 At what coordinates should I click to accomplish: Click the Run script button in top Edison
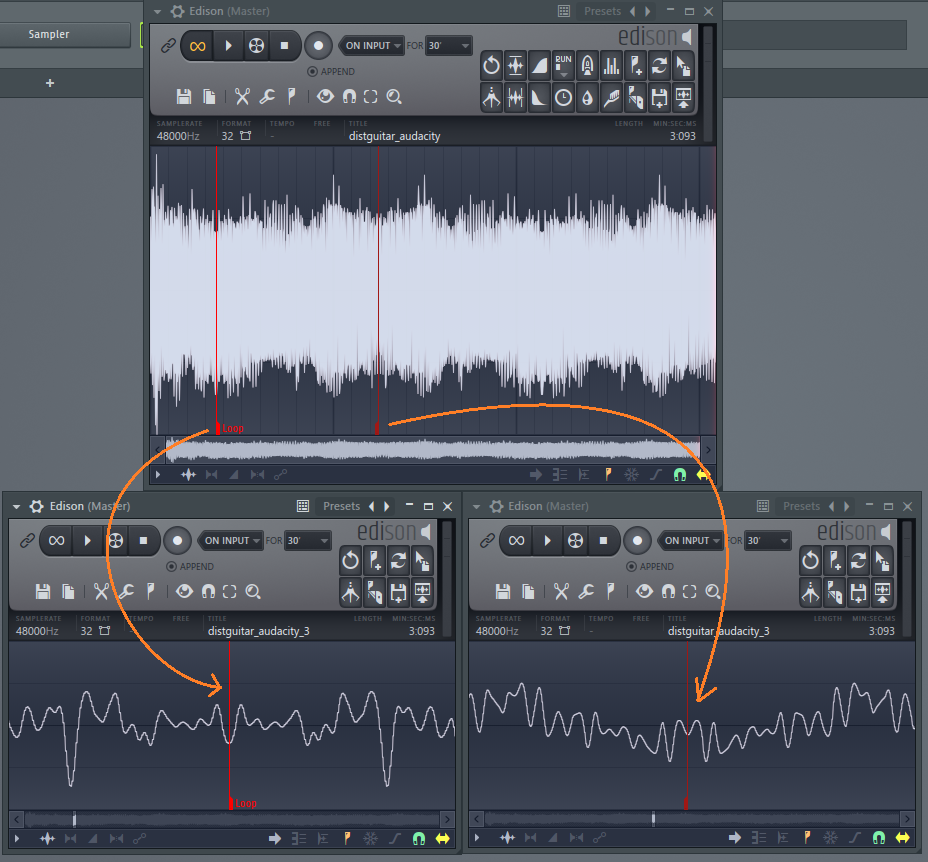tap(563, 66)
